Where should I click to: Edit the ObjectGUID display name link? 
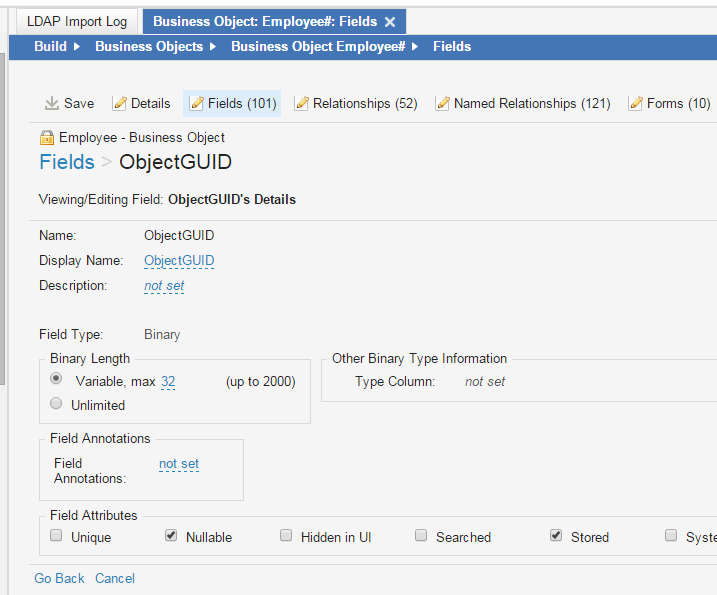(179, 261)
